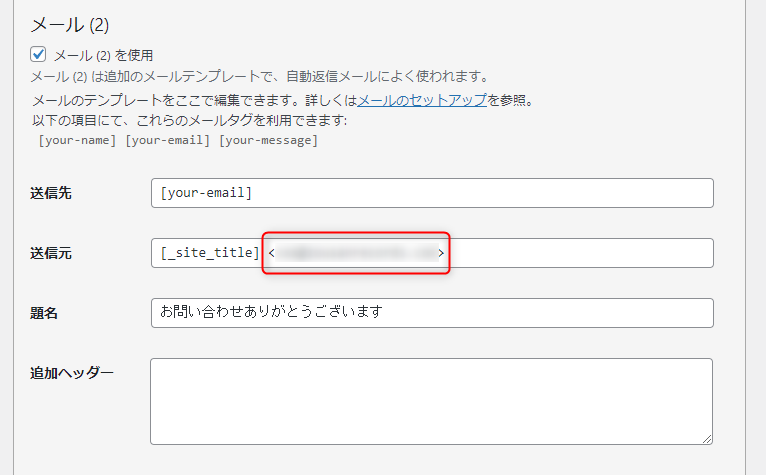The width and height of the screenshot is (766, 475).
Task: Click the メールタグを利用できます instruction line
Action: click(189, 120)
